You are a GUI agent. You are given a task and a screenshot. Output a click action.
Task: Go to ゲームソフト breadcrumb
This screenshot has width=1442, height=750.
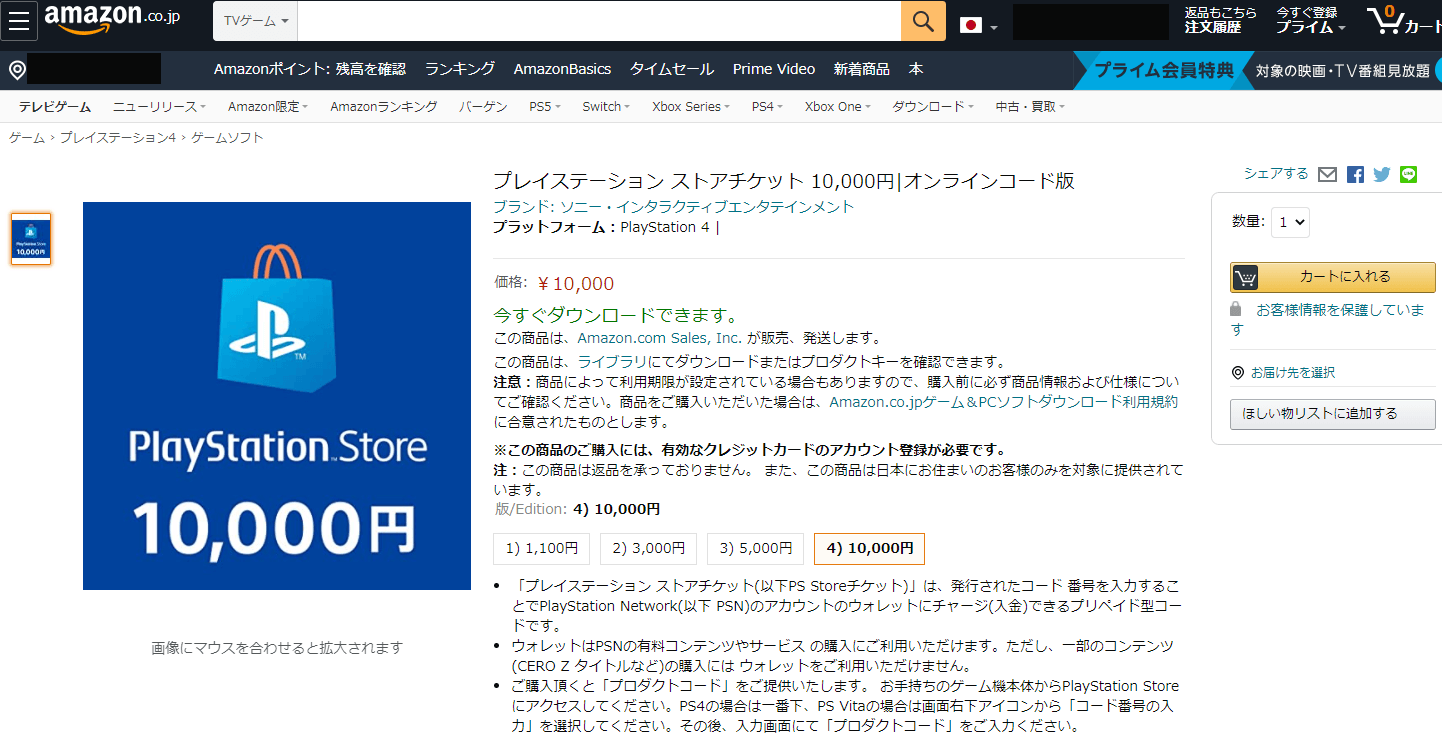(227, 138)
